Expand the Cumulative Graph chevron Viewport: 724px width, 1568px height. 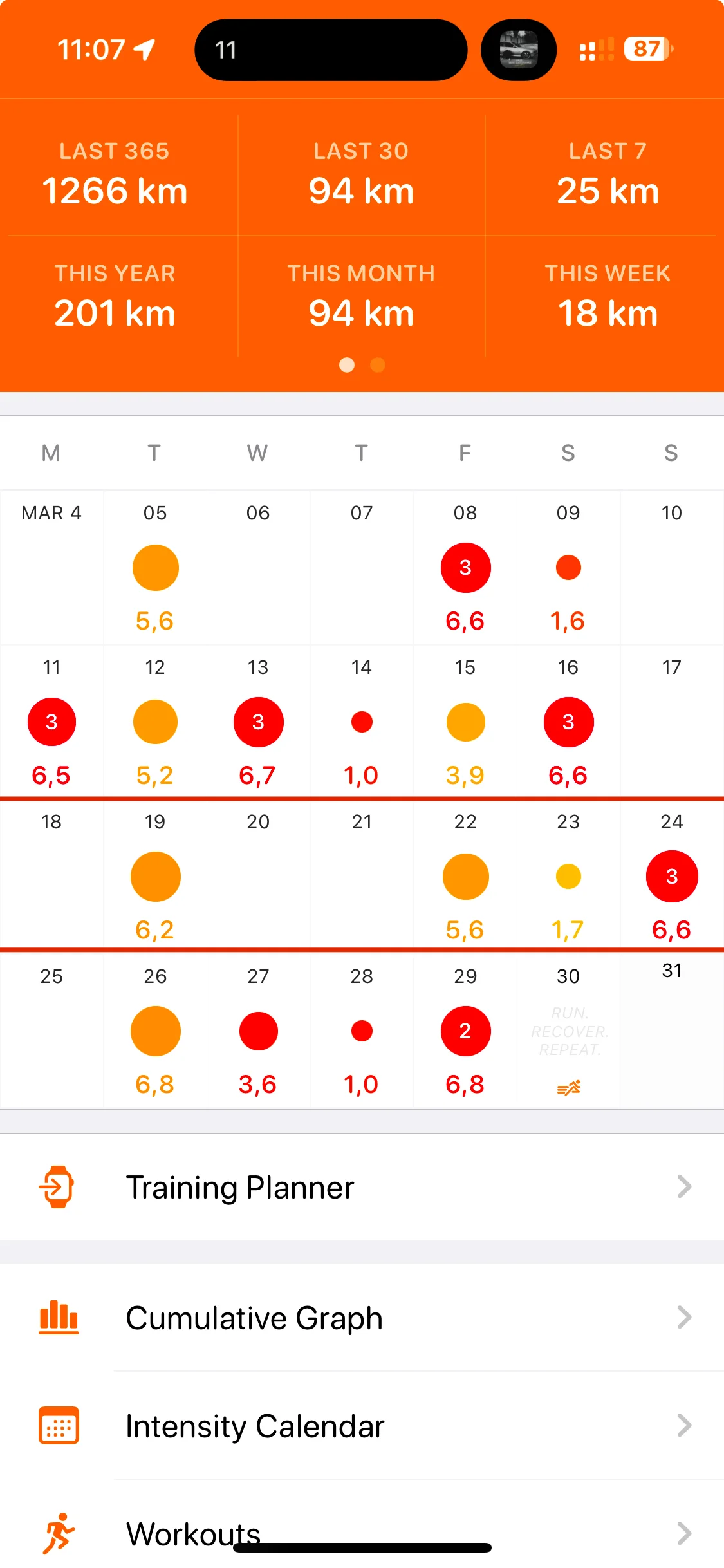pos(684,1317)
